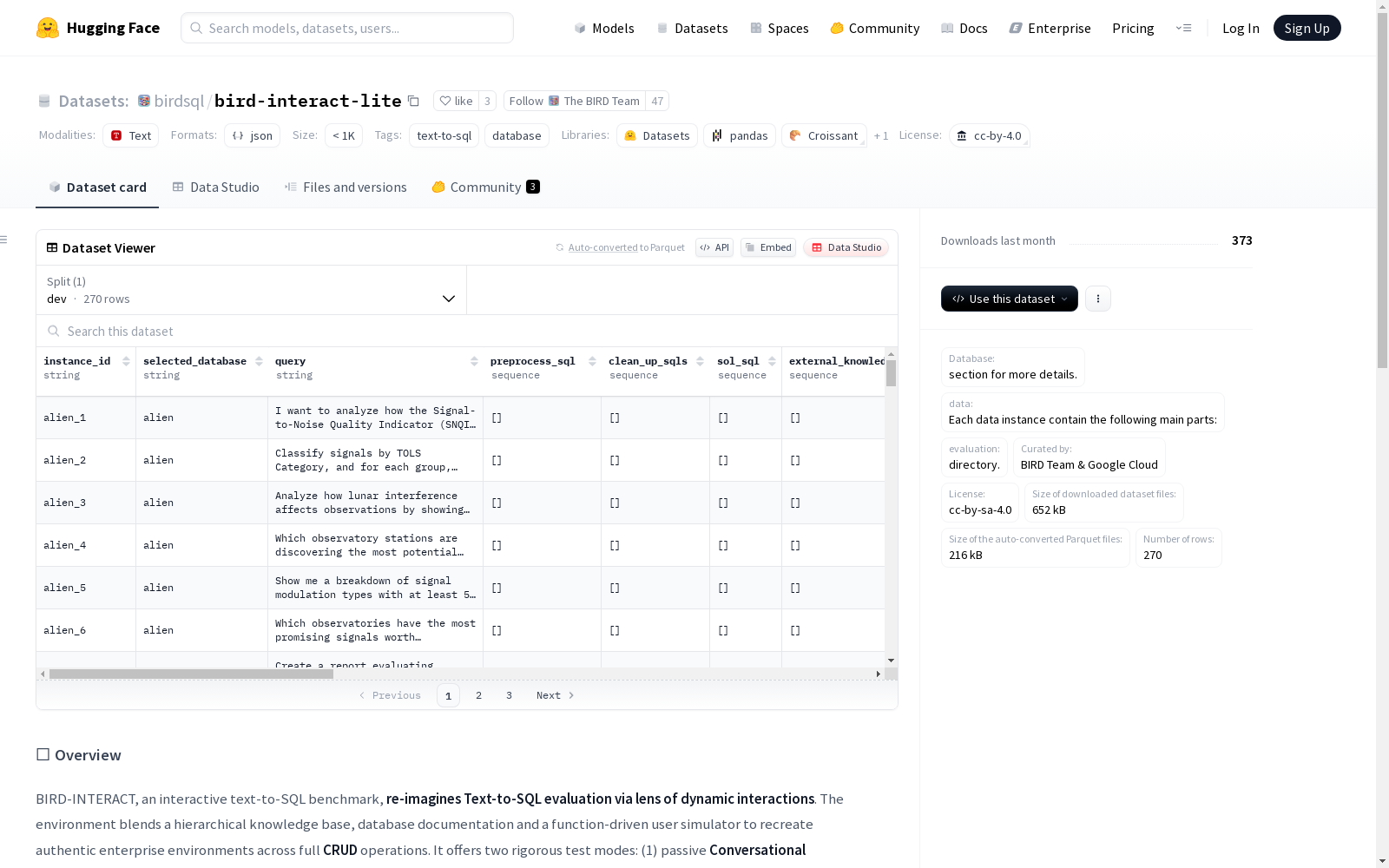Click the Datasets breadcrumb label
Screen dimensions: 1389x868
click(93, 101)
